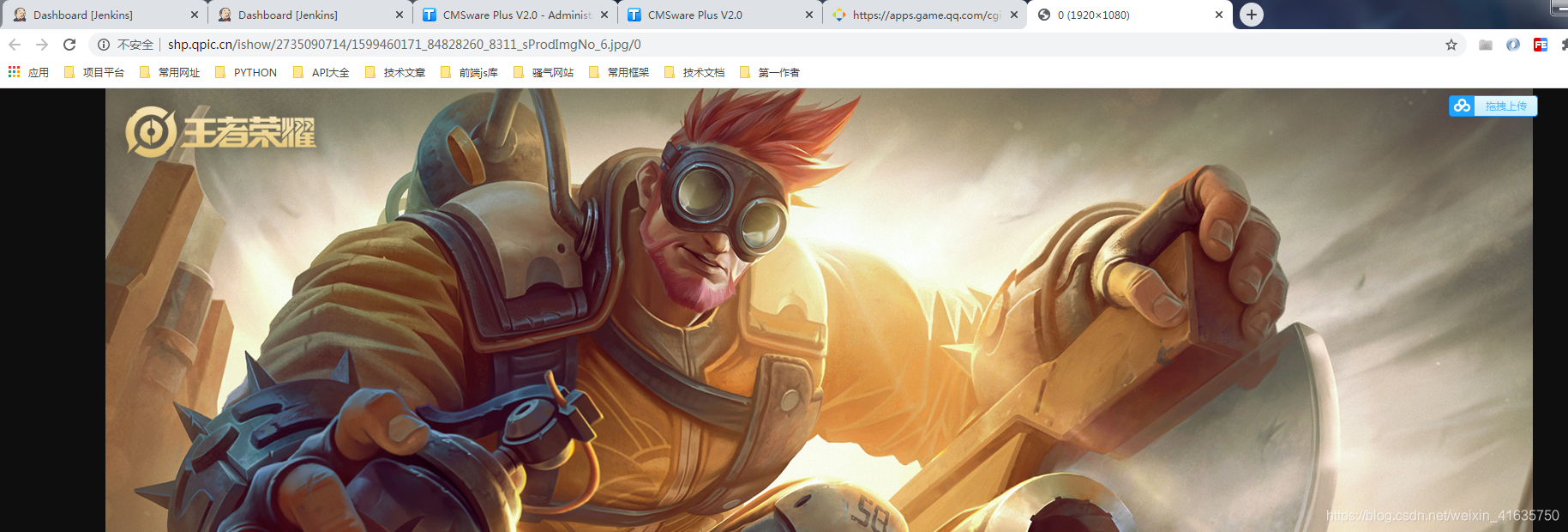
Task: Open the gray camera folder extension
Action: point(1486,45)
